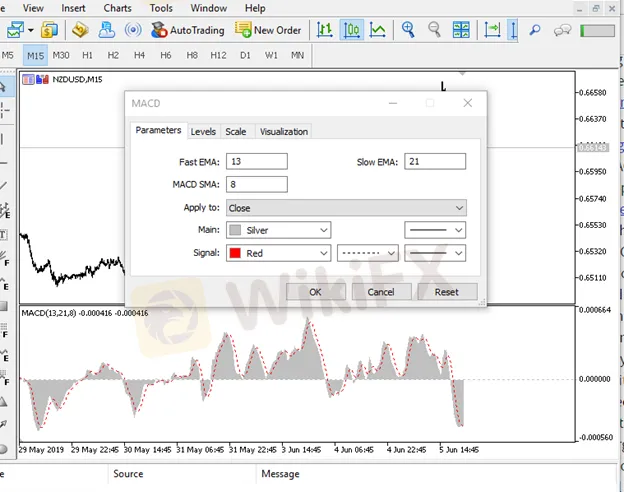This screenshot has width=624, height=492.
Task: Select the H1 timeframe button
Action: 88,55
